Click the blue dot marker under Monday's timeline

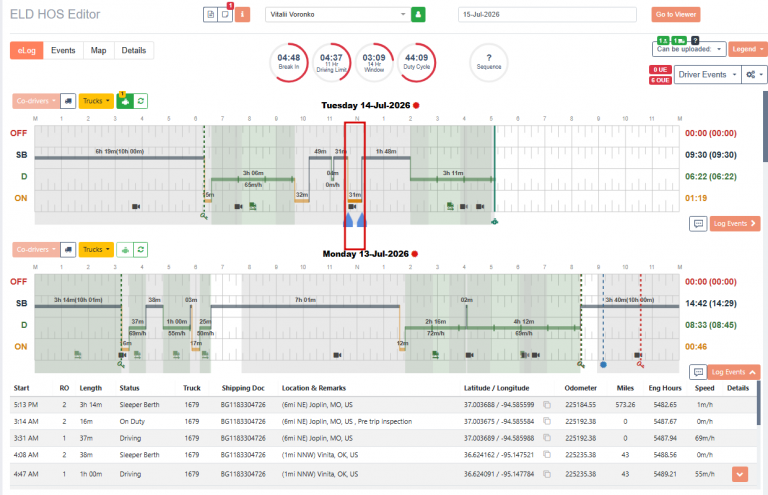point(603,365)
